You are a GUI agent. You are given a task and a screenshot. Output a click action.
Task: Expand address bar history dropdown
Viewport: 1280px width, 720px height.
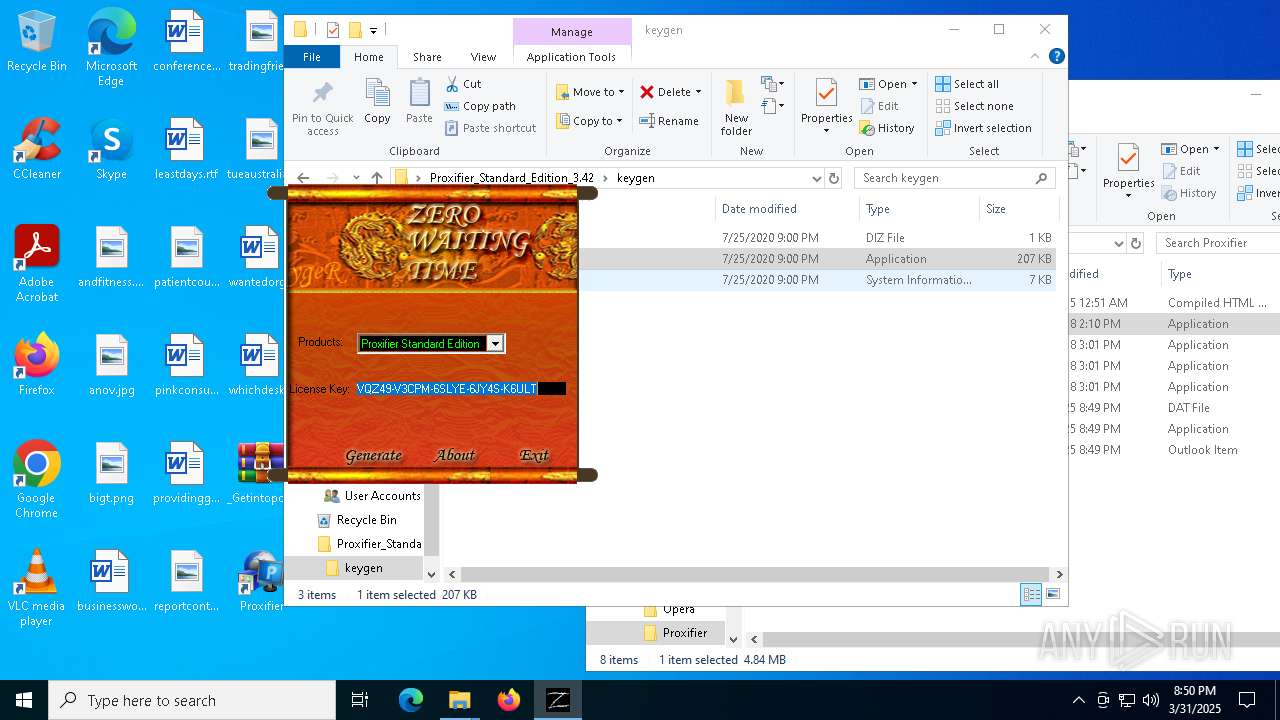click(x=817, y=178)
